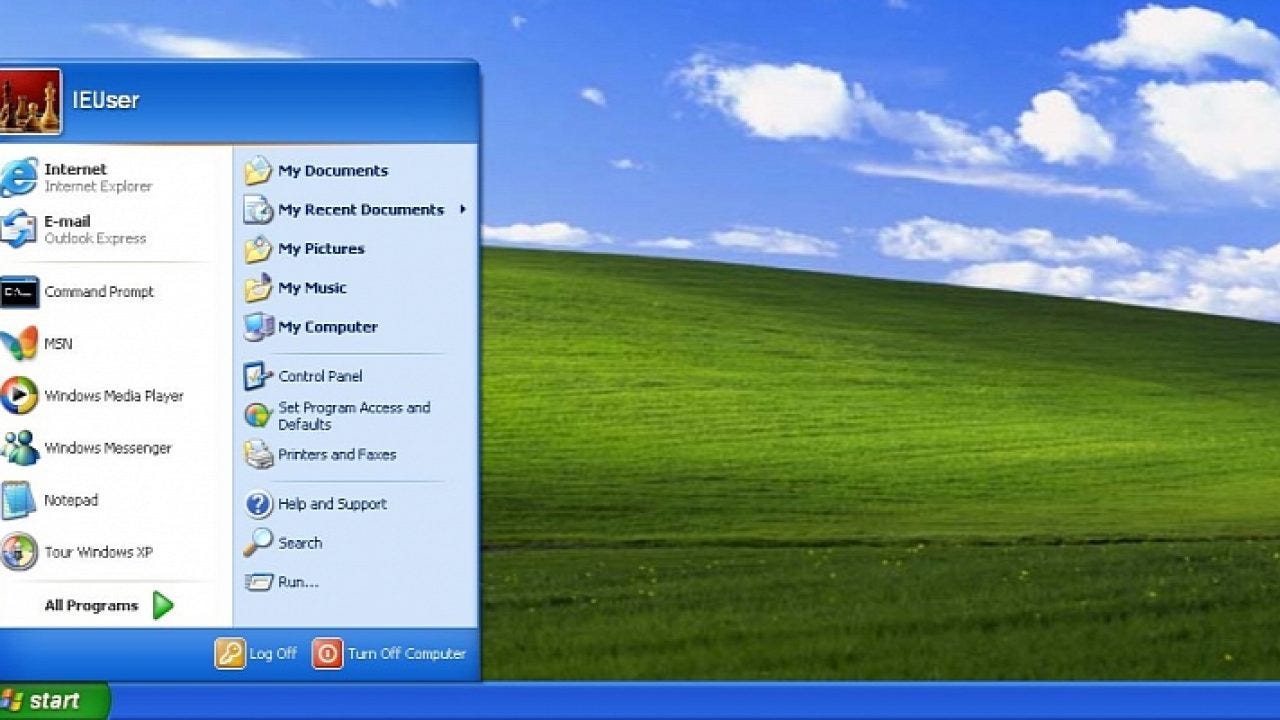
Task: Click the Run... label
Action: [298, 582]
